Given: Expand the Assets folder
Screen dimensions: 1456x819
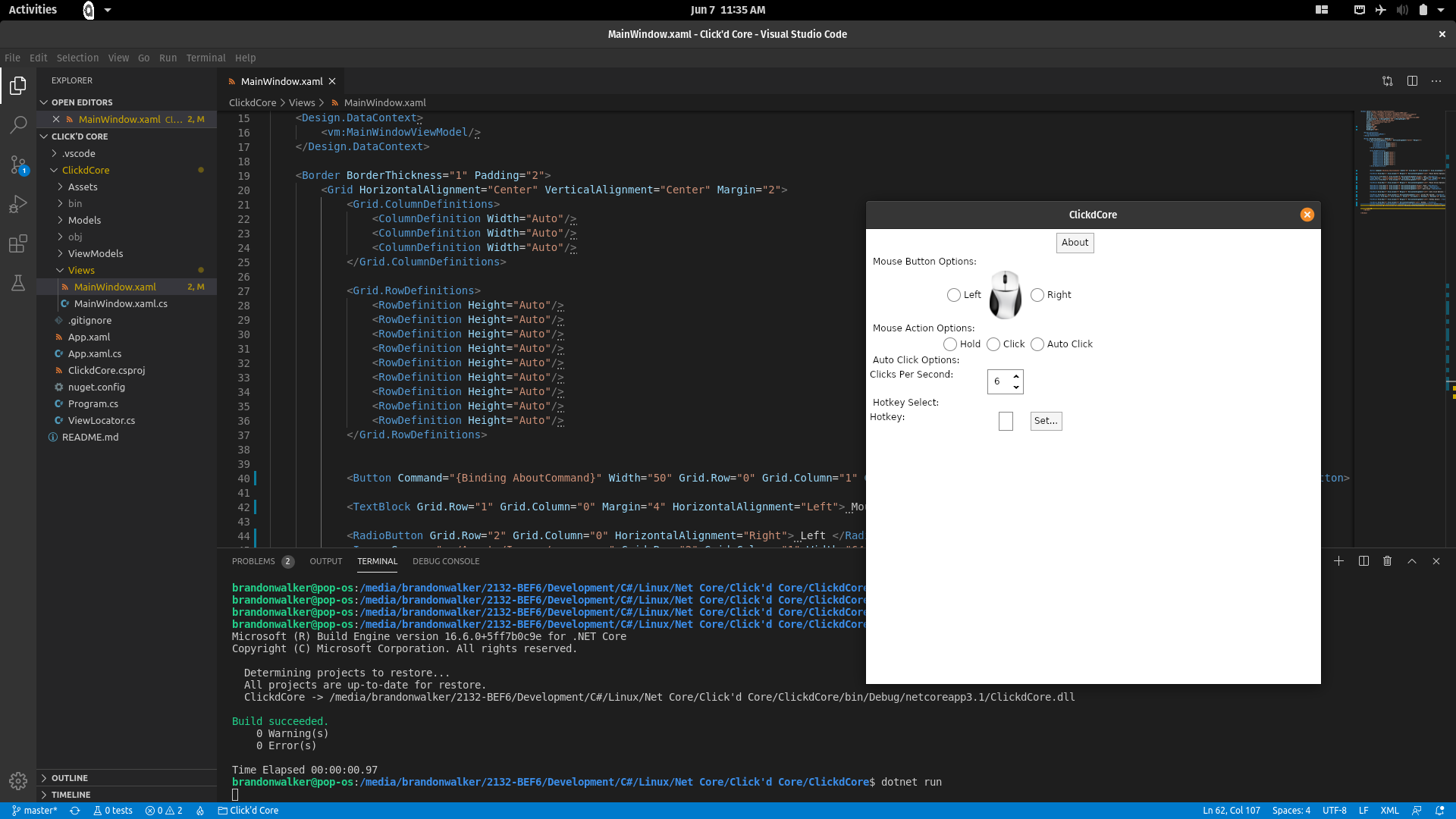Looking at the screenshot, I should [x=83, y=187].
